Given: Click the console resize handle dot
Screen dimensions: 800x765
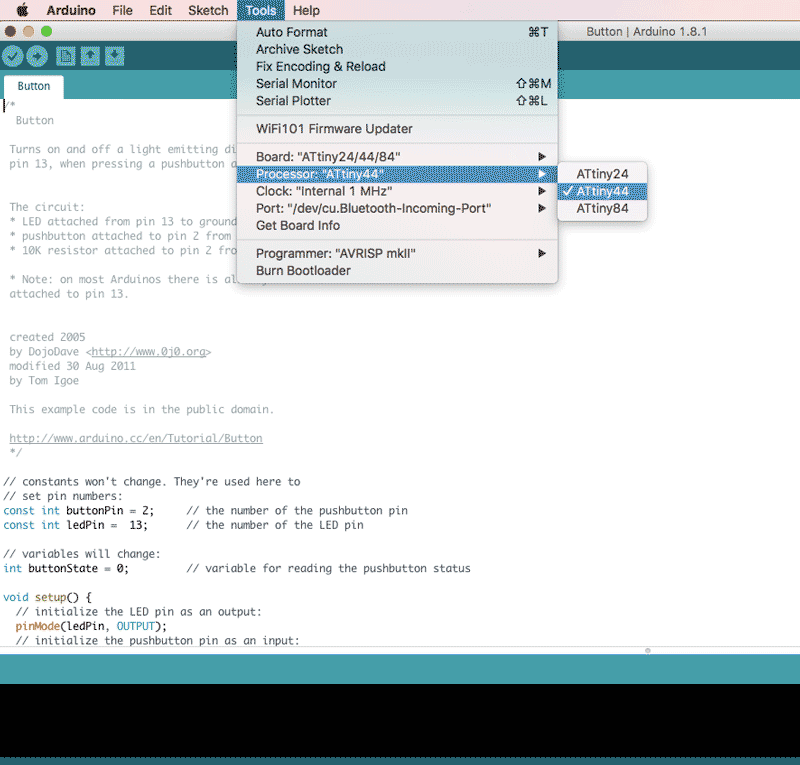Looking at the screenshot, I should tap(647, 651).
